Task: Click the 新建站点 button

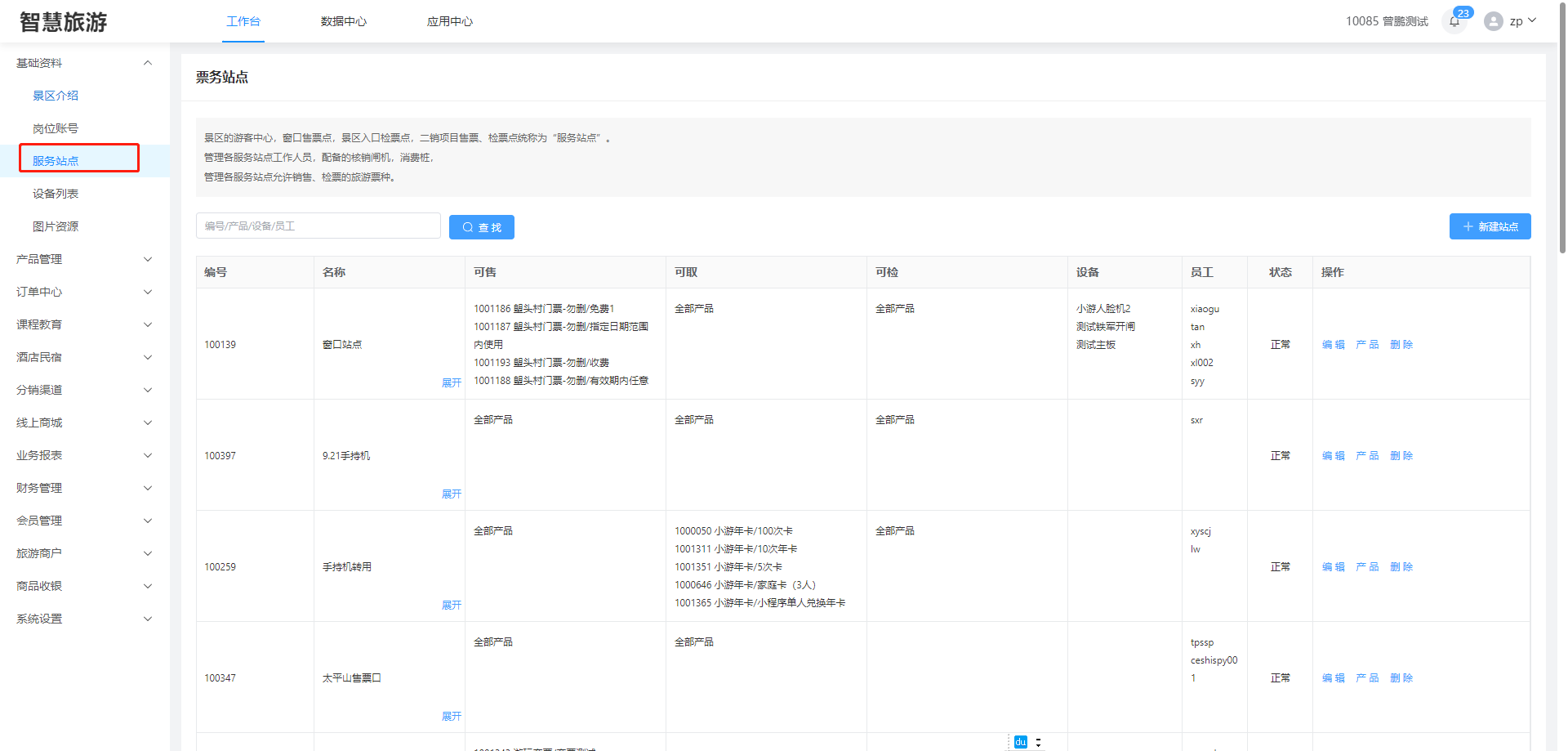Action: tap(1490, 226)
